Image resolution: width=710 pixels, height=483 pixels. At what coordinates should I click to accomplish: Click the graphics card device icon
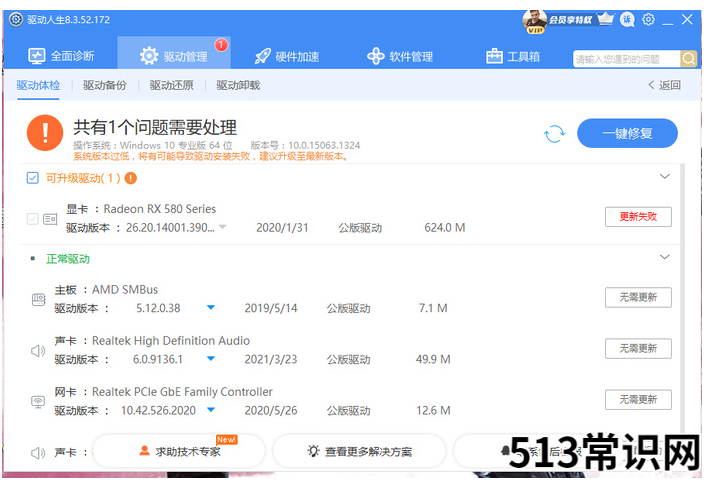[x=50, y=219]
